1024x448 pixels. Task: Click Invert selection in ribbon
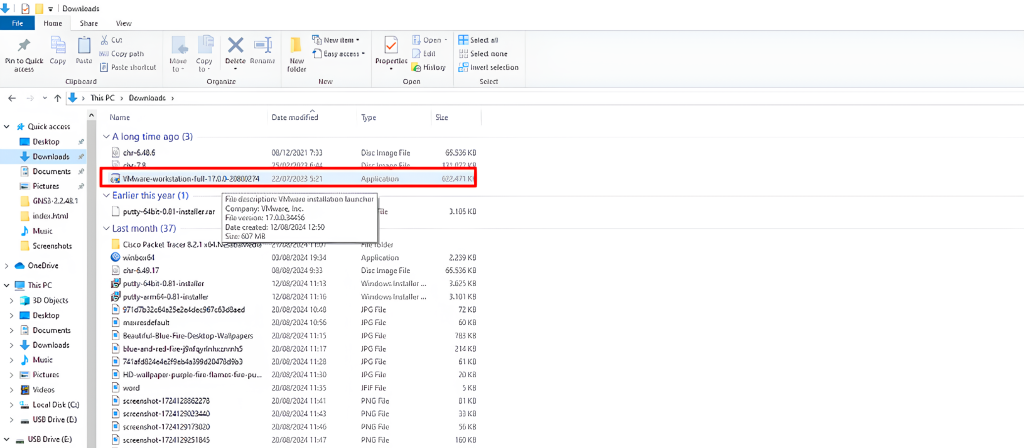pyautogui.click(x=487, y=67)
